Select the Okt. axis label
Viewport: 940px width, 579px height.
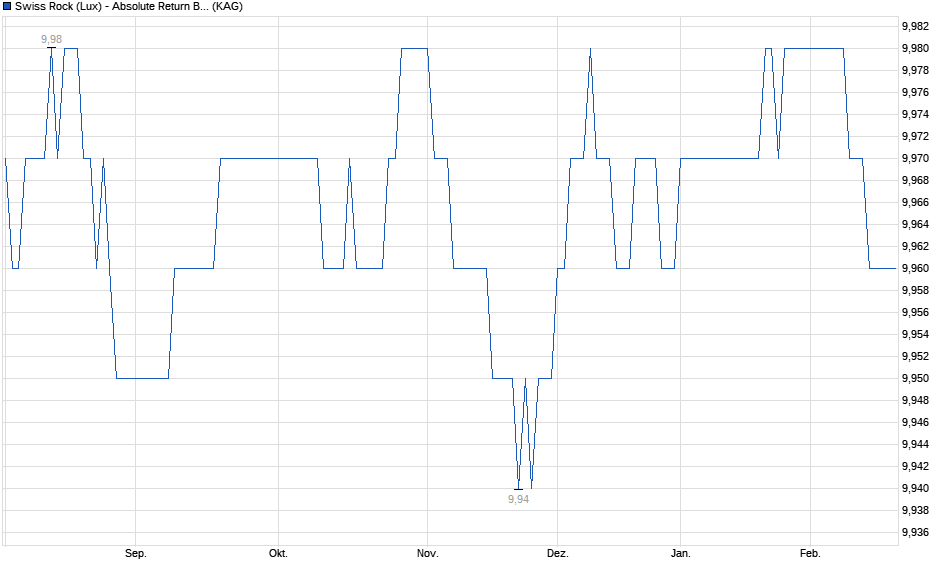coord(276,551)
